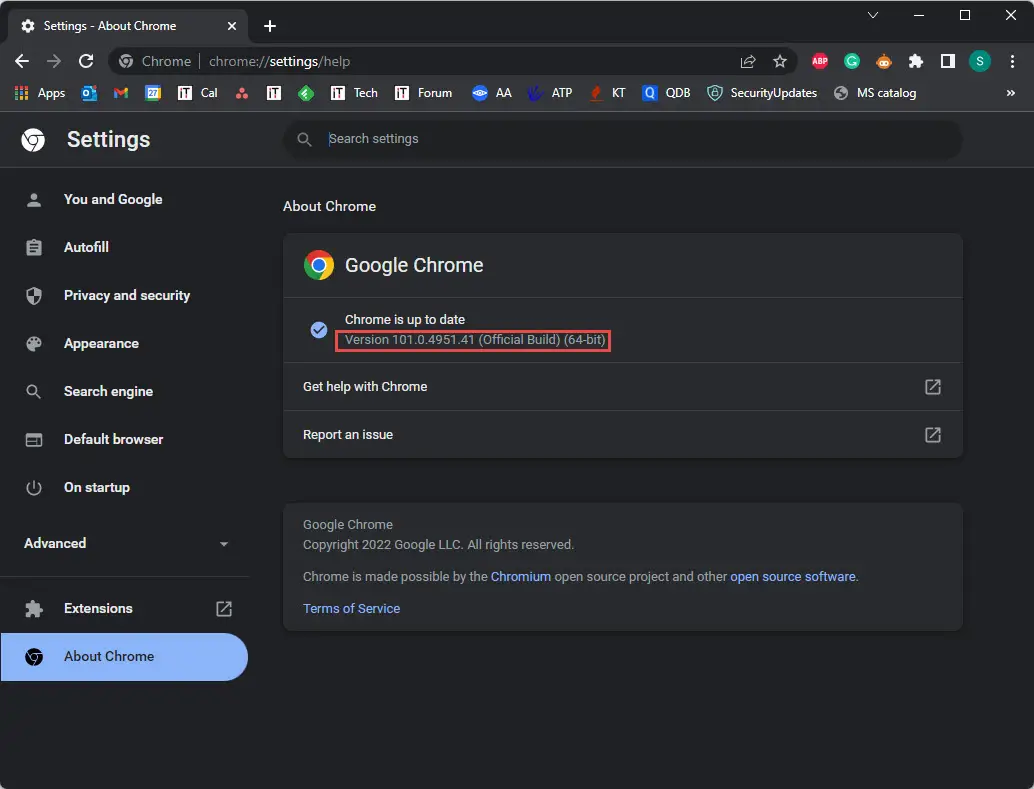The width and height of the screenshot is (1034, 789).
Task: Click the Chrome version number text
Action: click(x=475, y=340)
